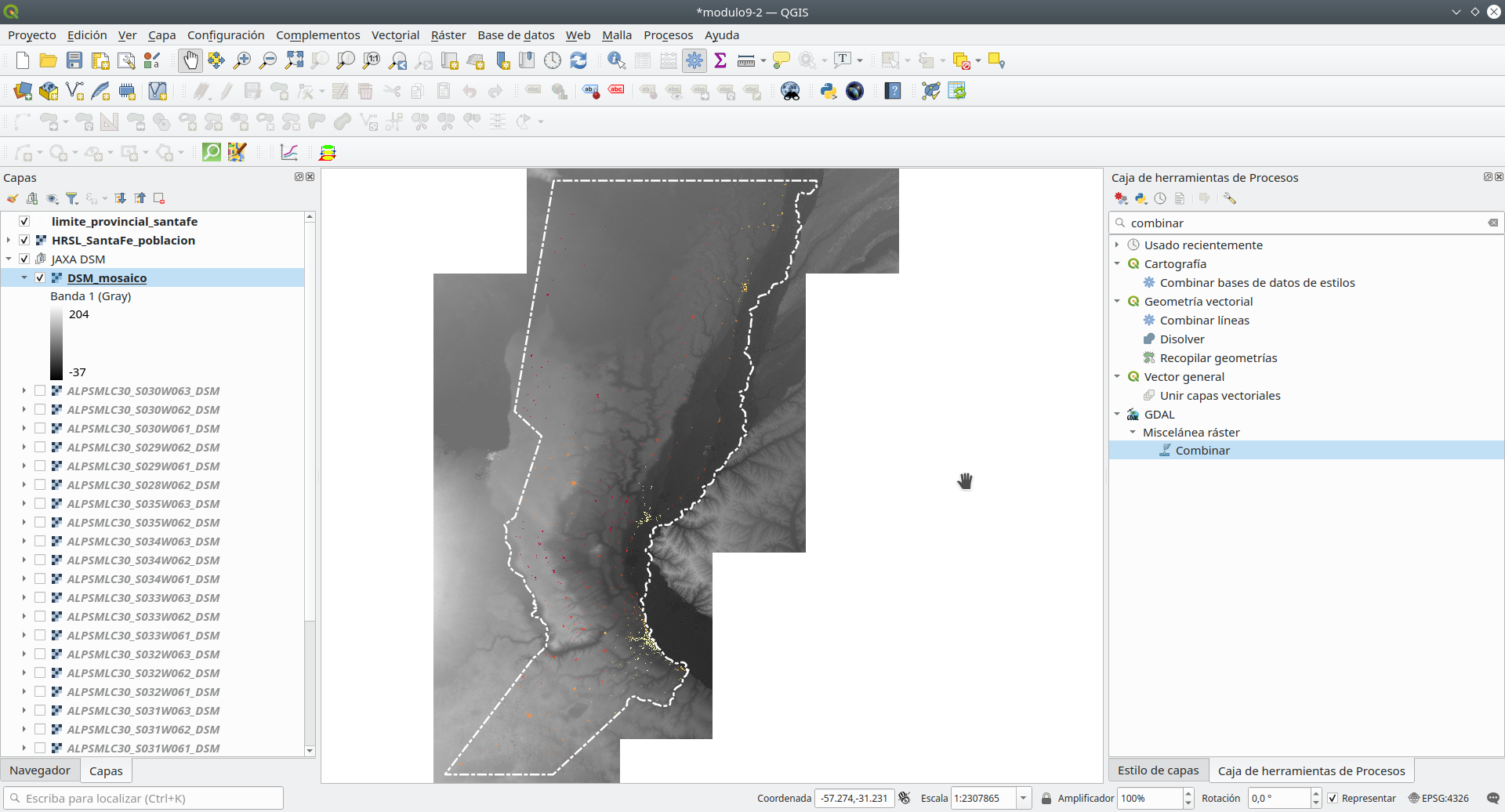
Task: Expand the HRSL_SantaFe_poblacion layer tree
Action: (9, 240)
